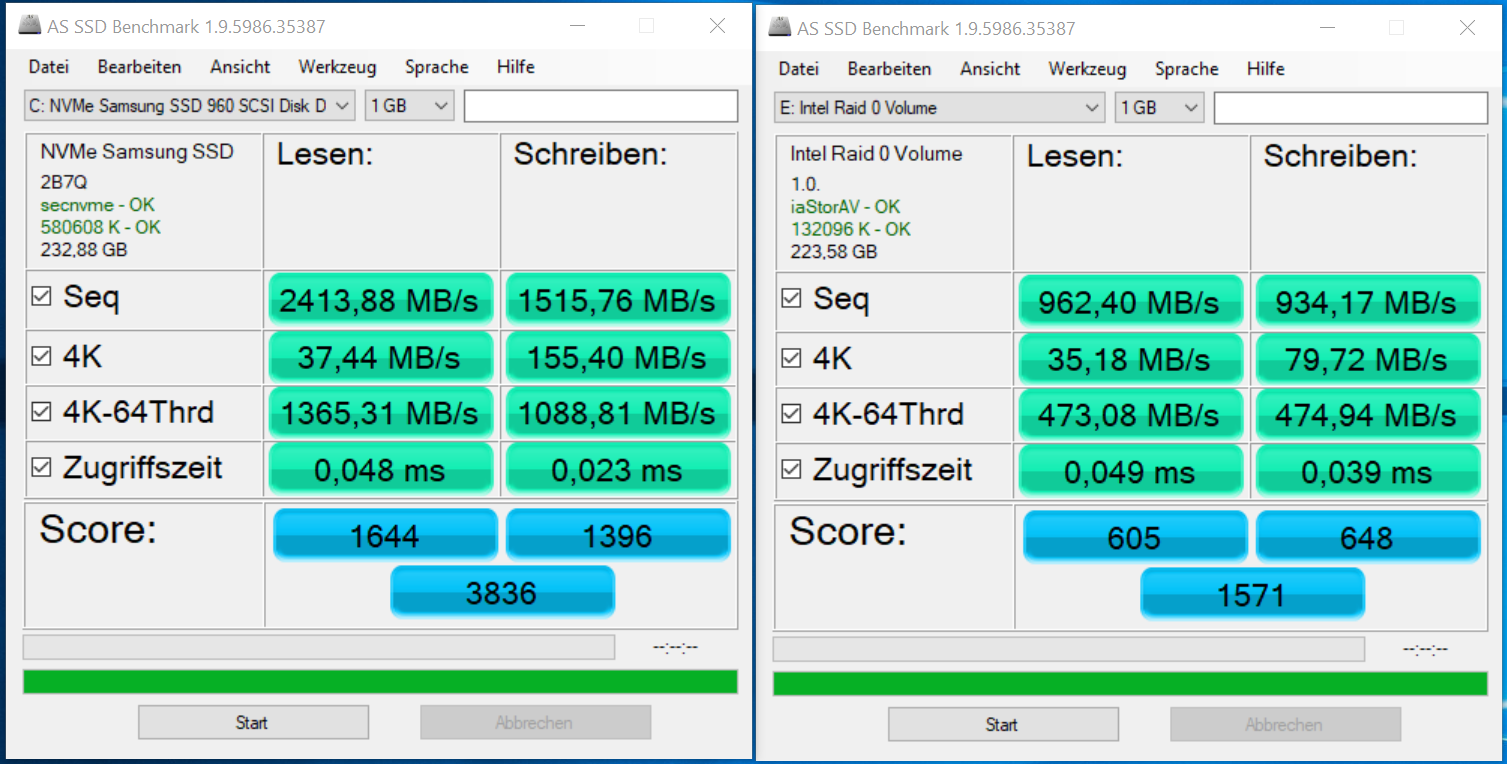Open the Sprache menu in the right window
The height and width of the screenshot is (764, 1507).
pos(1186,69)
